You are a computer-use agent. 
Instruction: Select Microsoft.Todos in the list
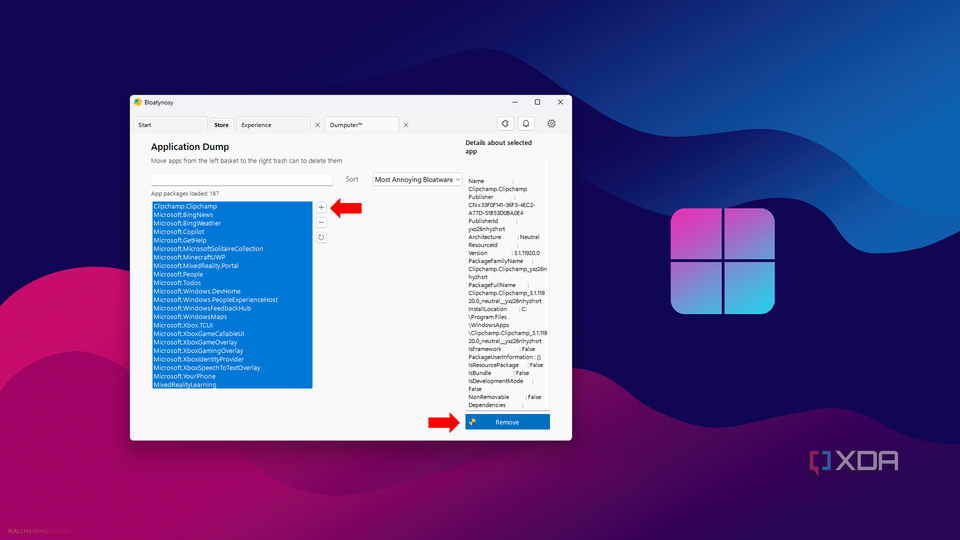[x=232, y=283]
